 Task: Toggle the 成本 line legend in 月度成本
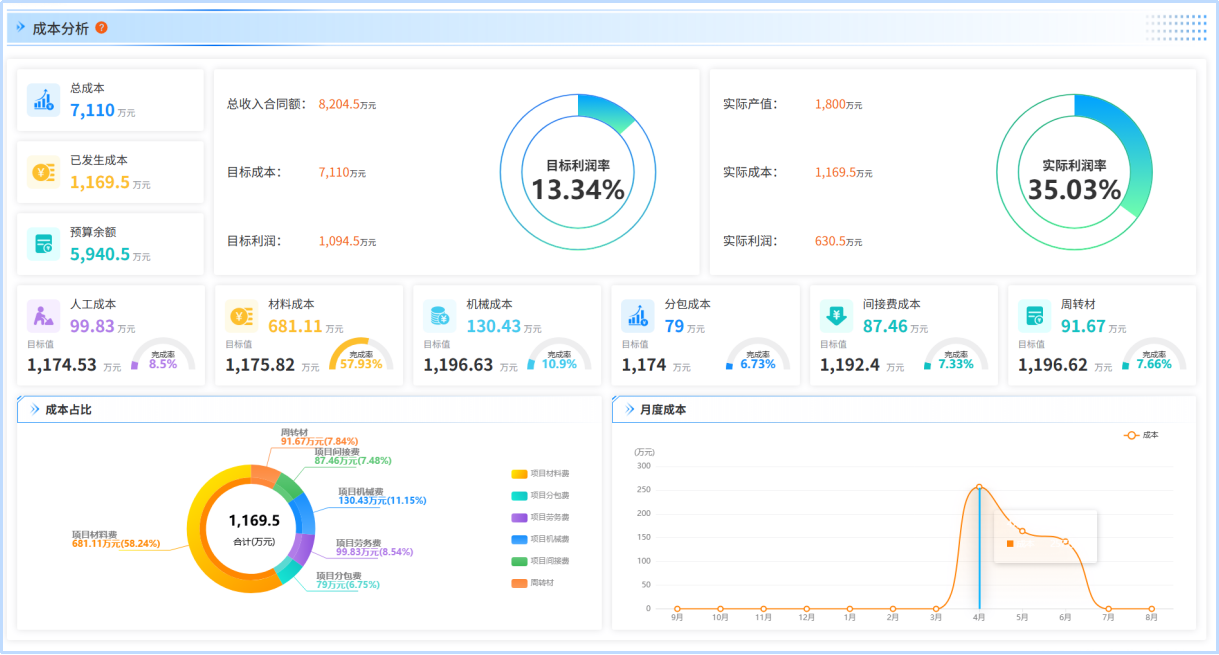coord(1141,435)
